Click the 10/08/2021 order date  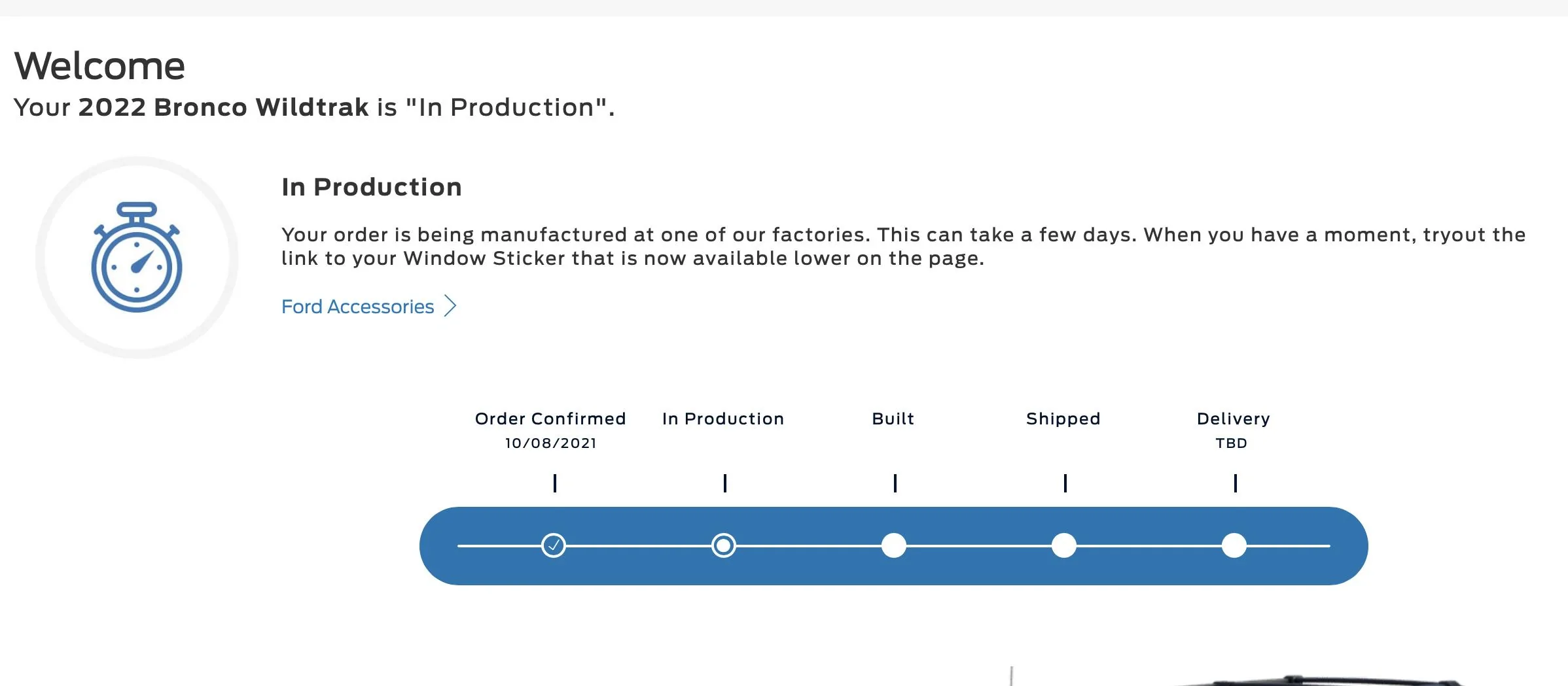(551, 443)
